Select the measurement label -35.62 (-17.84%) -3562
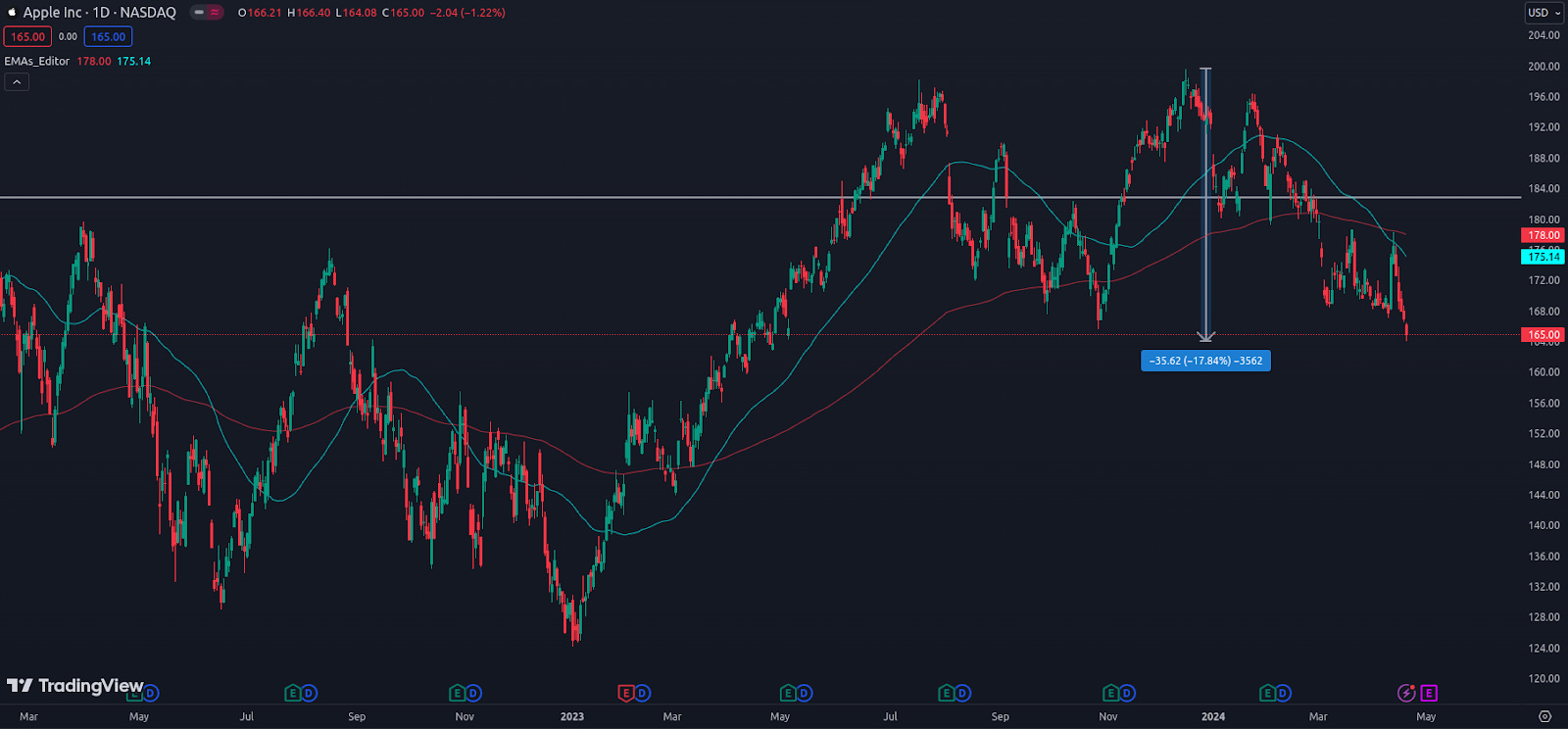The width and height of the screenshot is (1568, 729). pos(1205,361)
